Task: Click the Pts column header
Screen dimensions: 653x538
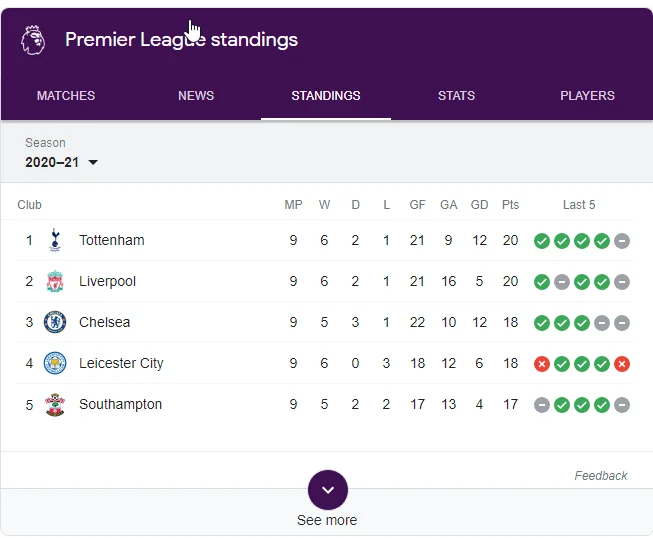Action: click(x=510, y=205)
